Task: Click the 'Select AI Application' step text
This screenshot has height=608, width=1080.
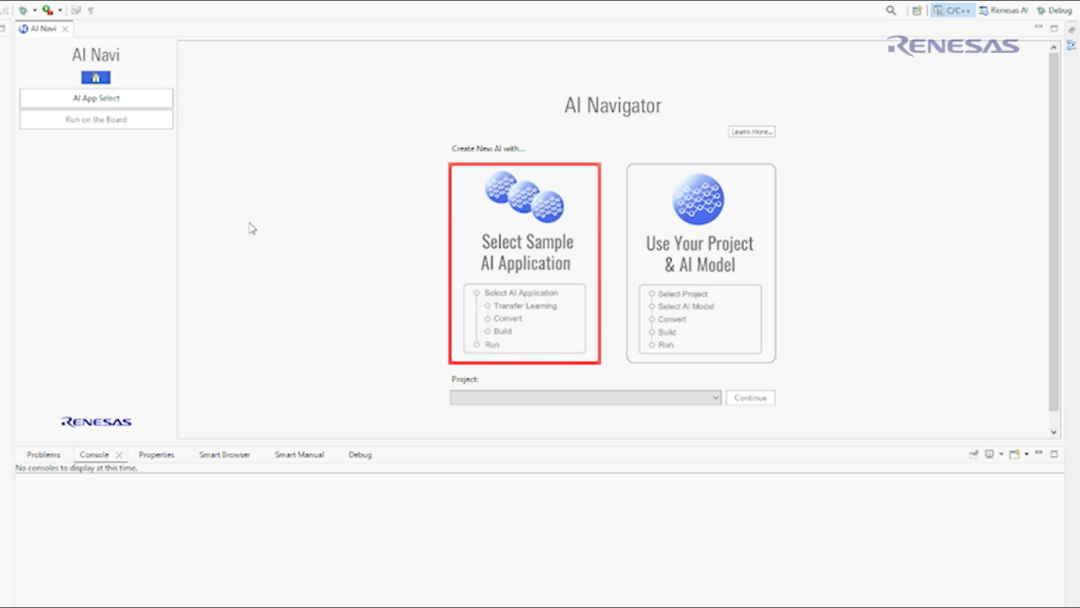Action: (x=521, y=293)
